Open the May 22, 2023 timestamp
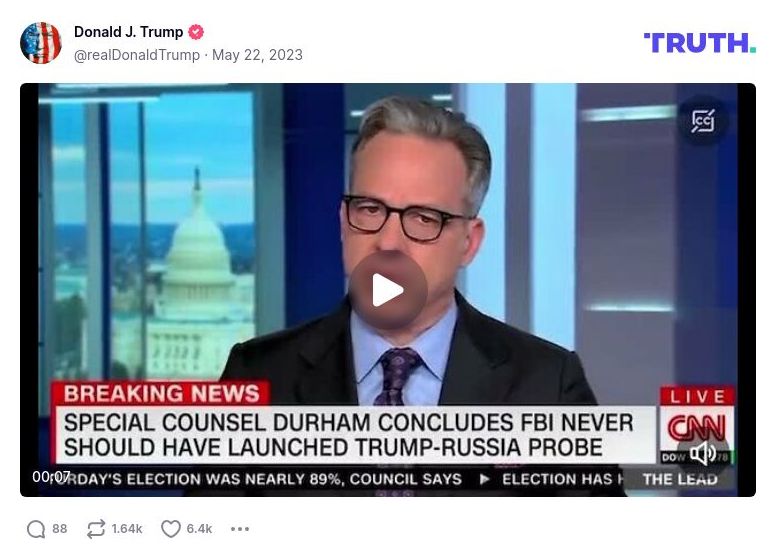The image size is (777, 559). 257,55
